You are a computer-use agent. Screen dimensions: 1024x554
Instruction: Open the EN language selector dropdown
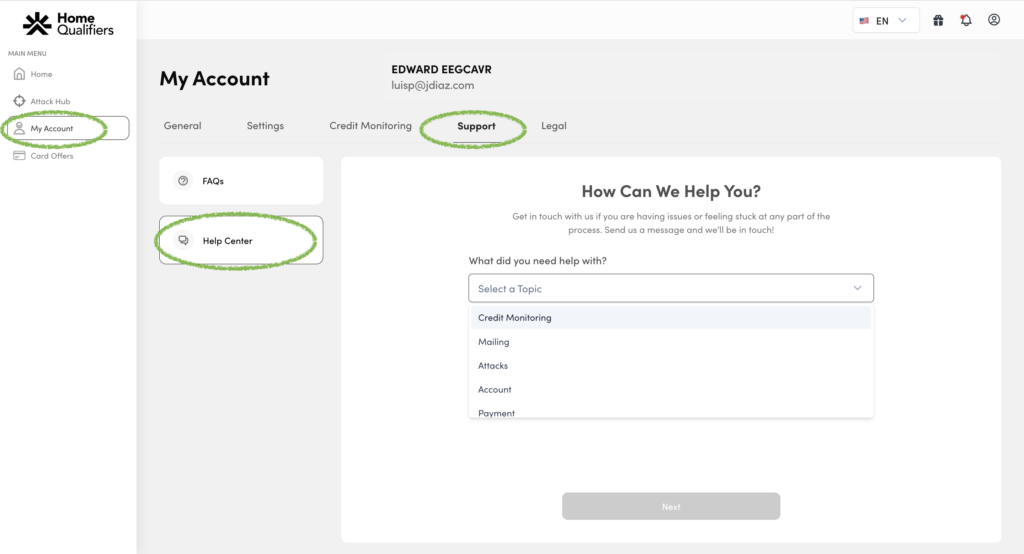(886, 20)
